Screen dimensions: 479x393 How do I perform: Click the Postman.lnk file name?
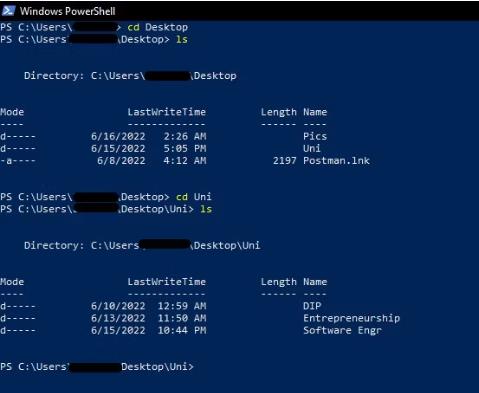pos(336,161)
